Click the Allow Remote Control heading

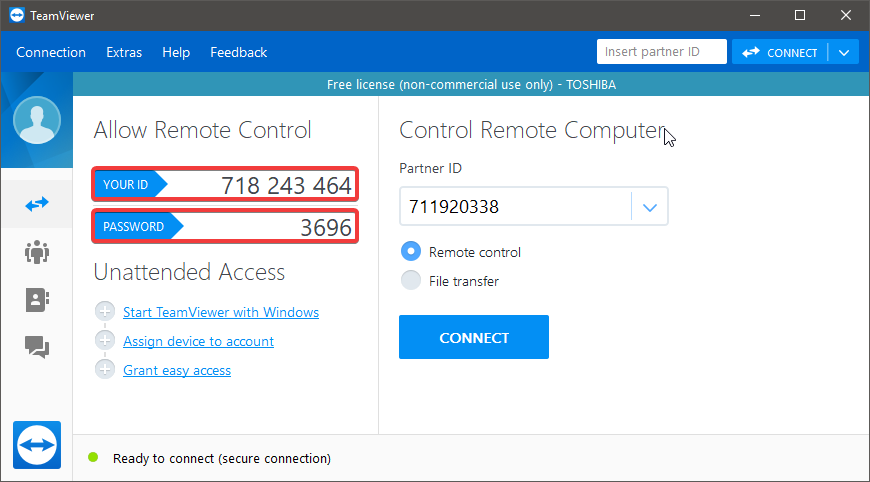click(x=203, y=130)
